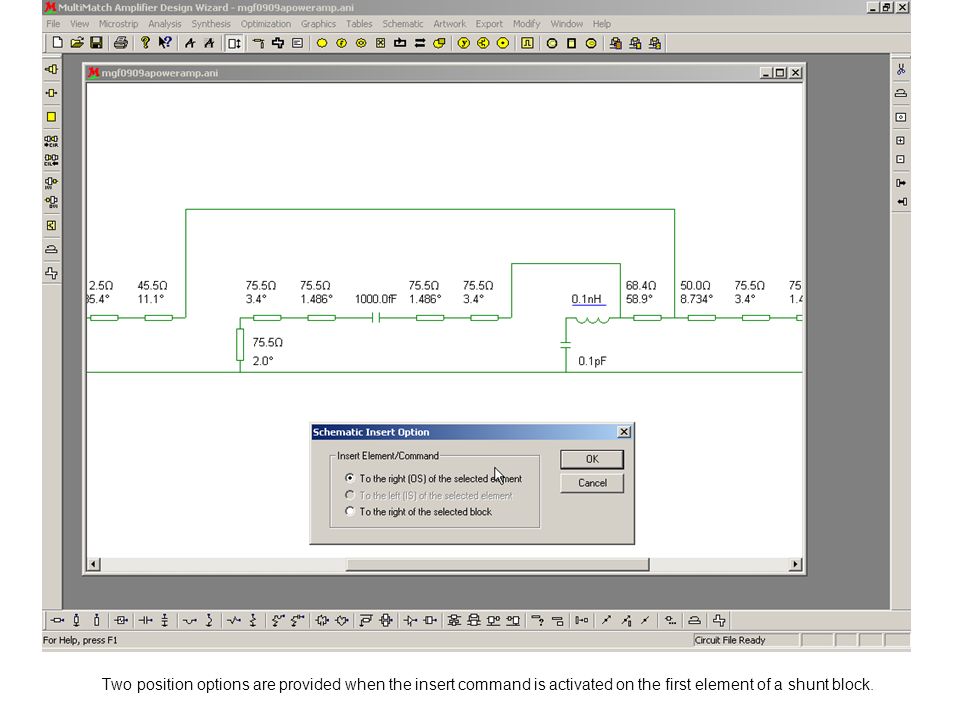
Task: Select 'To the right (OS) of the selected element'
Action: coord(434,478)
